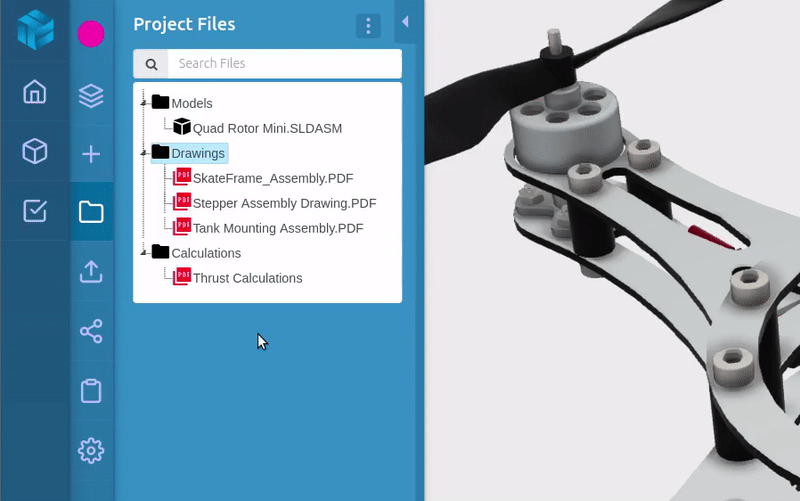Image resolution: width=800 pixels, height=501 pixels.
Task: Open Stepper Assembly Drawing.PDF file
Action: pyautogui.click(x=285, y=204)
